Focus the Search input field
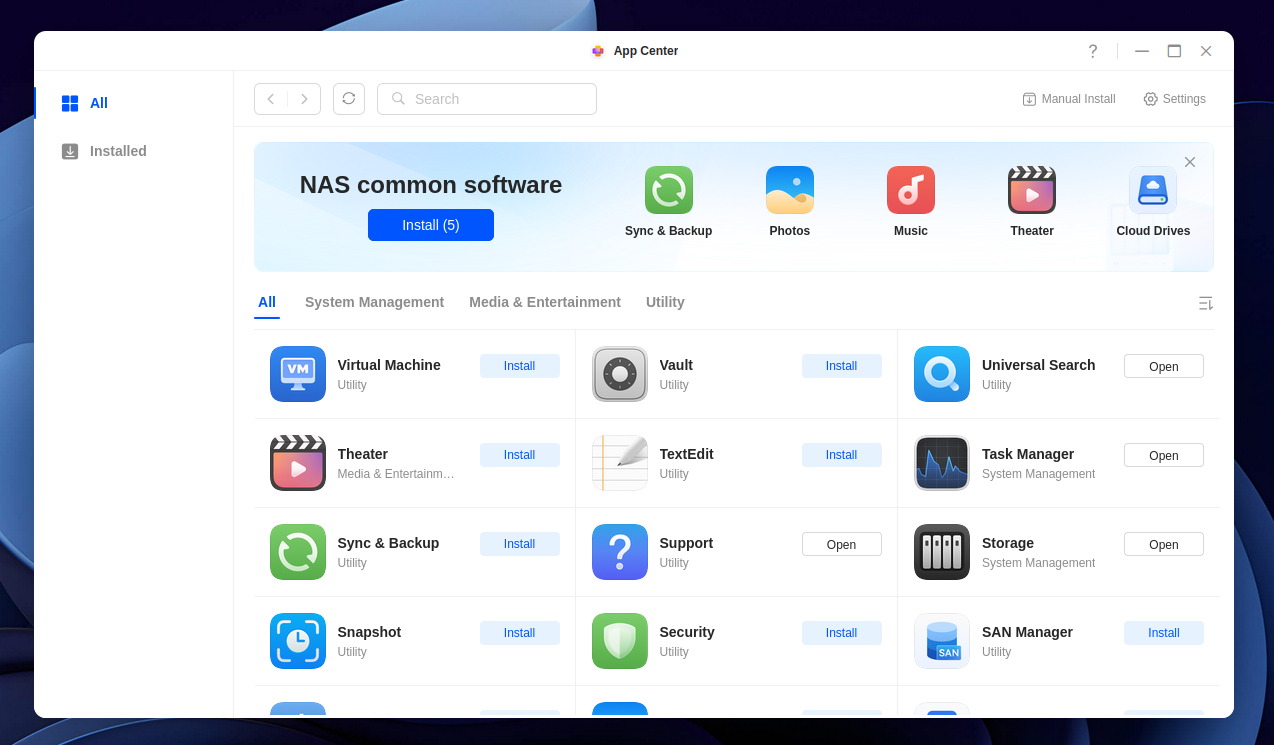The image size is (1274, 745). click(x=500, y=99)
